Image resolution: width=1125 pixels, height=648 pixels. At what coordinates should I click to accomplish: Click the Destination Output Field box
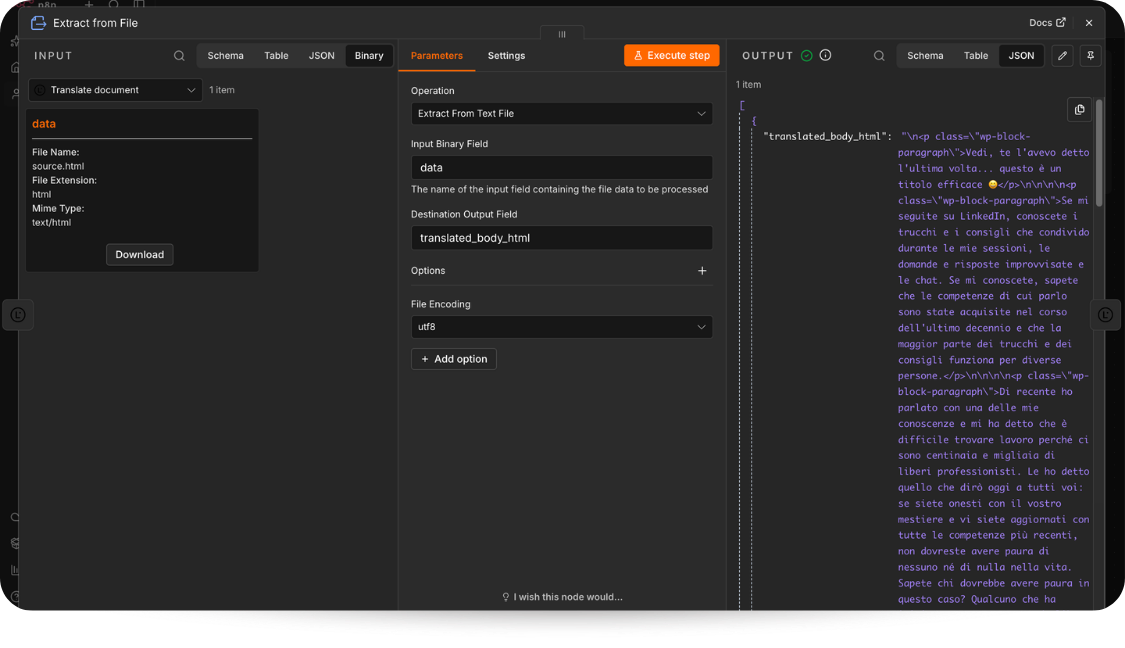pyautogui.click(x=562, y=238)
